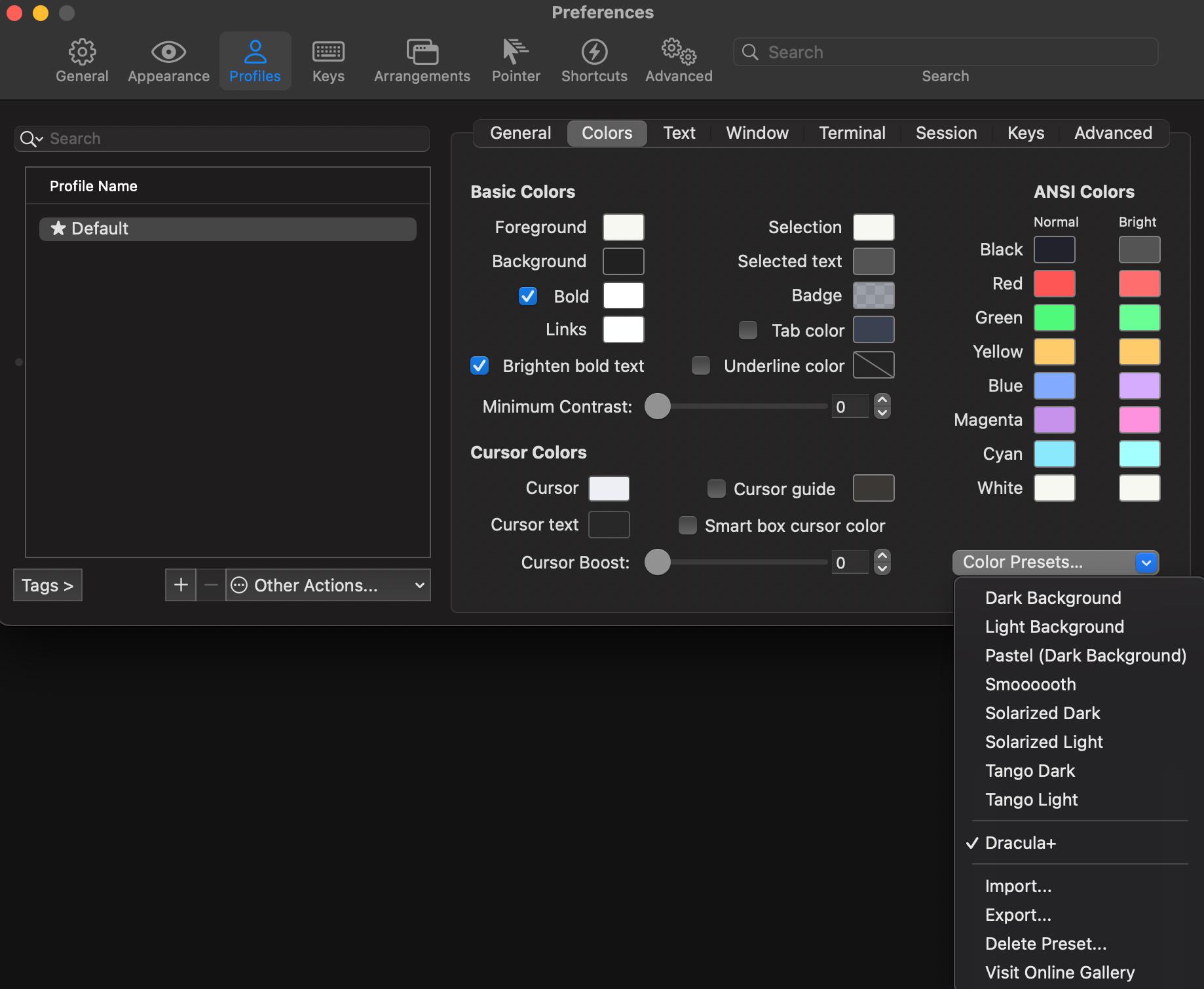1204x989 pixels.
Task: Disable Brighten bold text checkbox
Action: (x=480, y=365)
